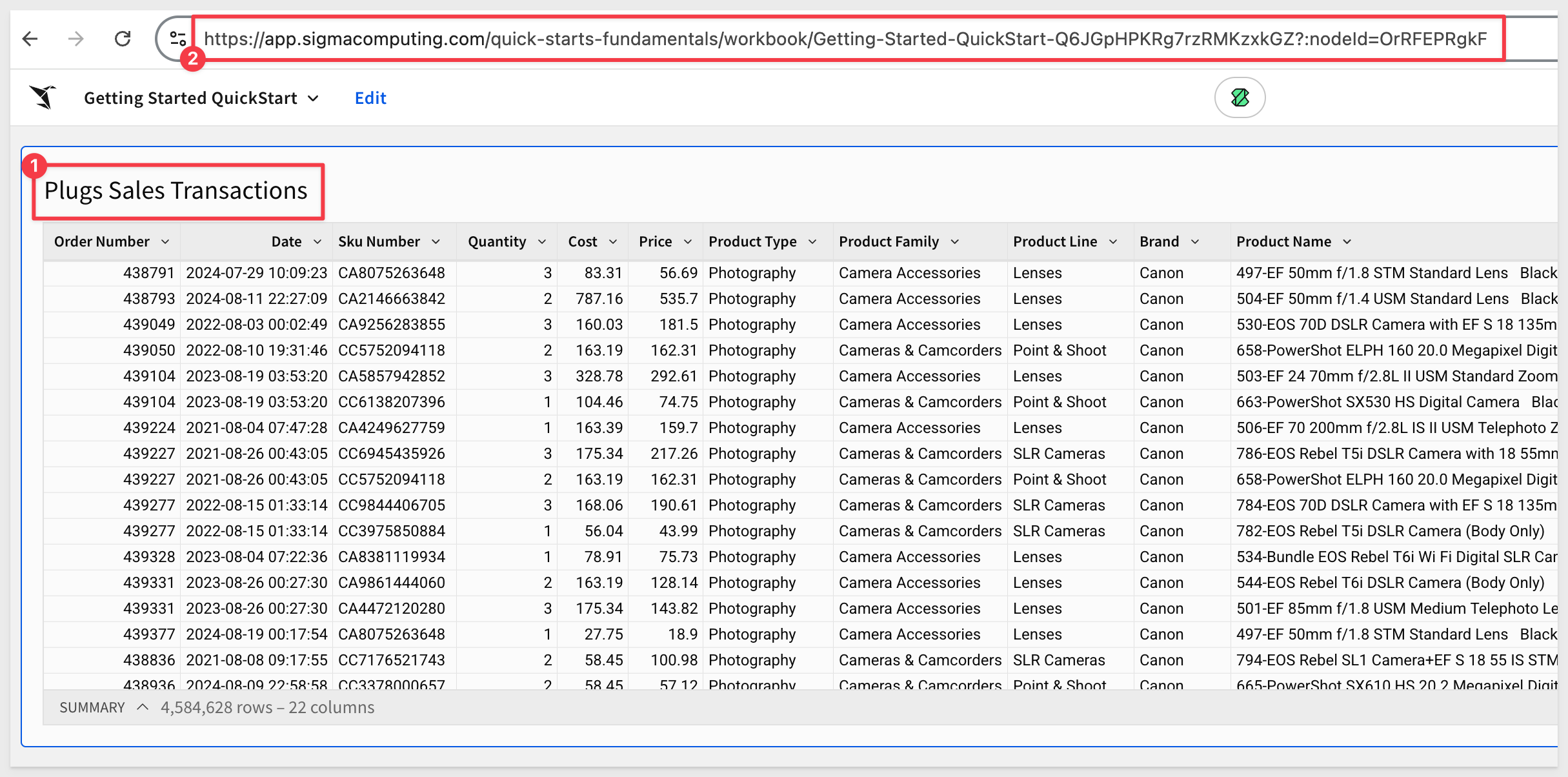
Task: Select product name 504-EF 50mm f/1.4 USM Standard Lens
Action: pos(1372,299)
